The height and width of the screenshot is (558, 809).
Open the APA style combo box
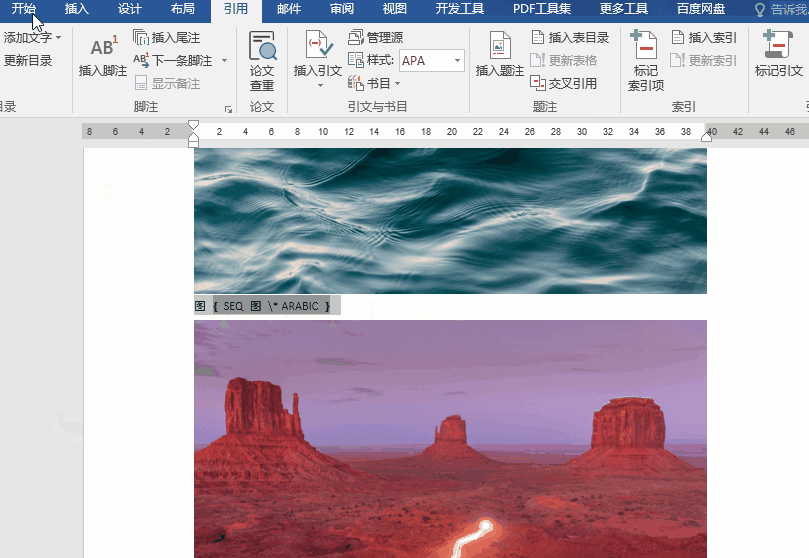(x=432, y=60)
